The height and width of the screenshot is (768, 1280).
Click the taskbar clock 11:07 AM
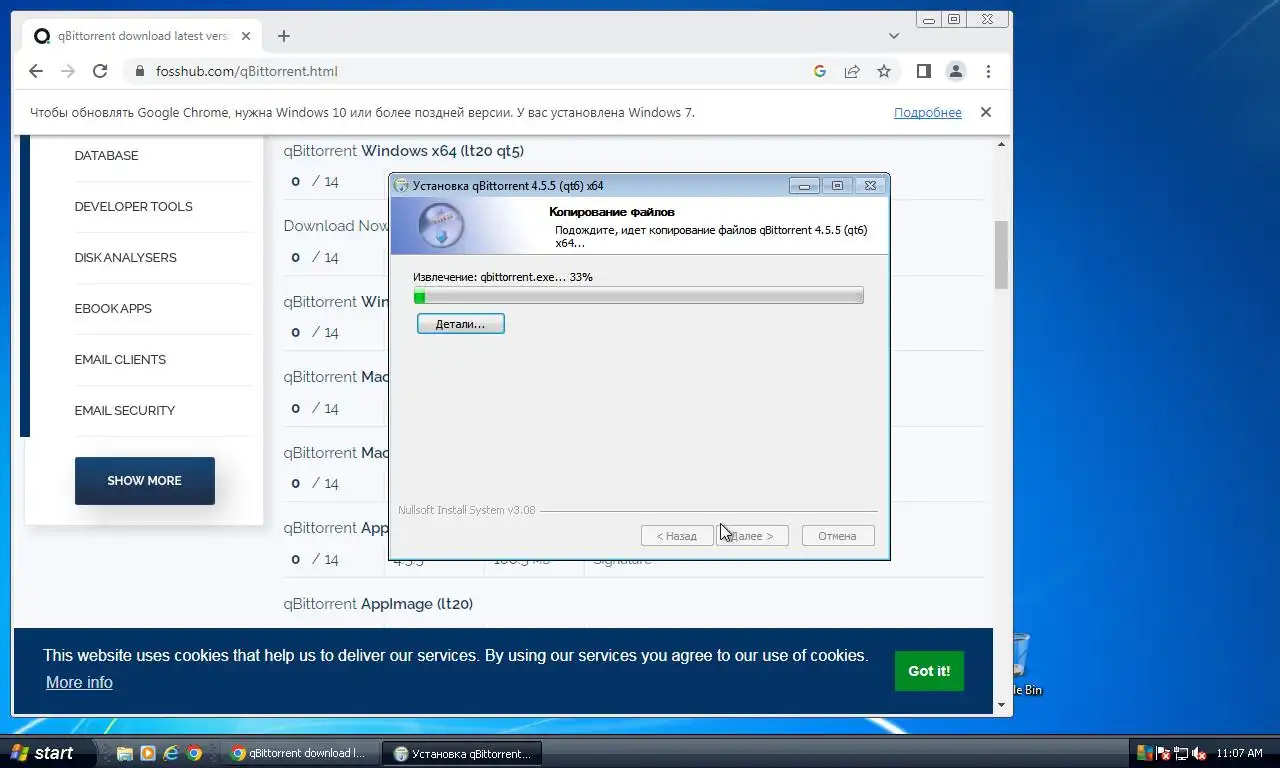[1239, 753]
